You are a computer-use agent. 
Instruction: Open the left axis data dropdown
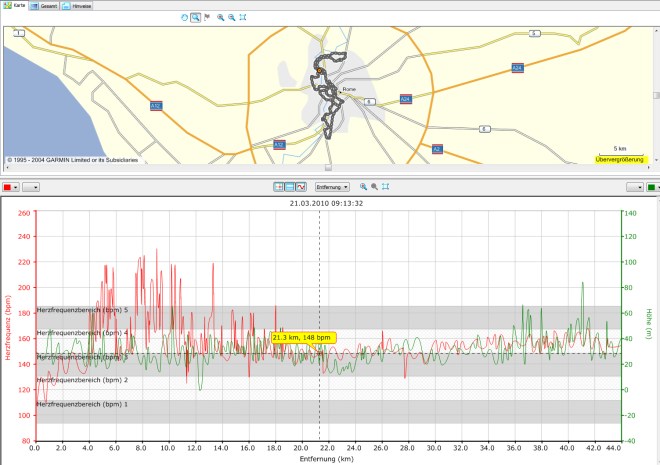tap(30, 186)
